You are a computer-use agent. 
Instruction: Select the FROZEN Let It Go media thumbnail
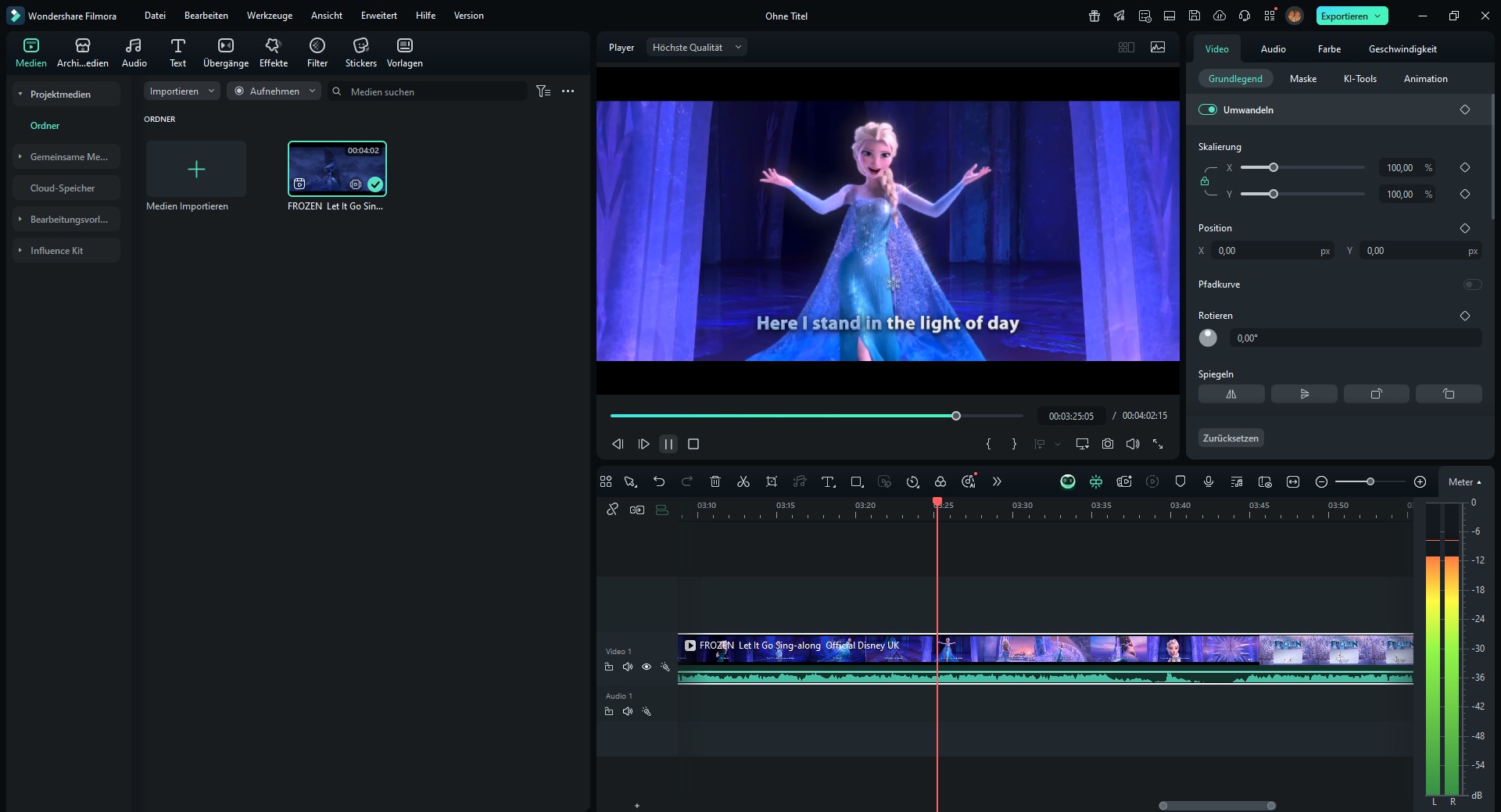(337, 169)
